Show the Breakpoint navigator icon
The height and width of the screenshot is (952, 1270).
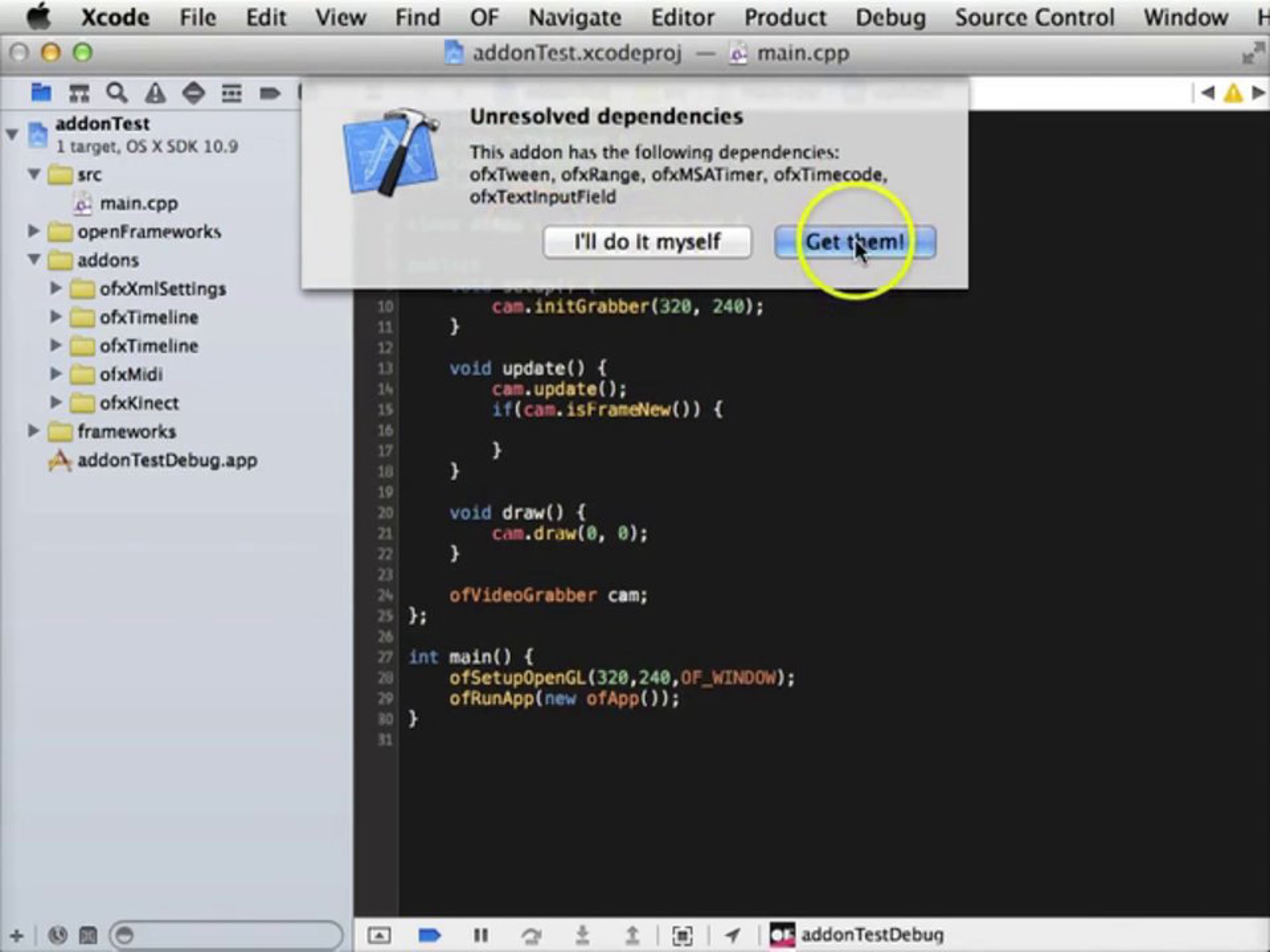(x=269, y=93)
